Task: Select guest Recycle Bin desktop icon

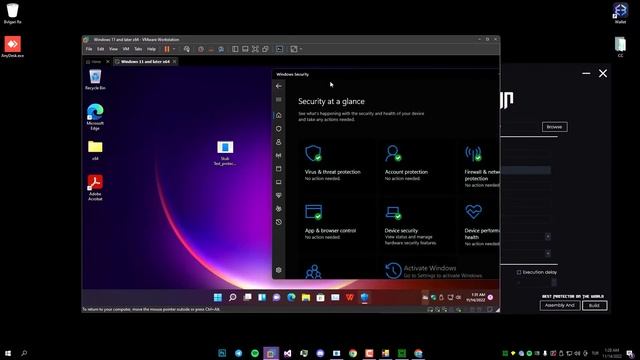Action: [x=95, y=80]
